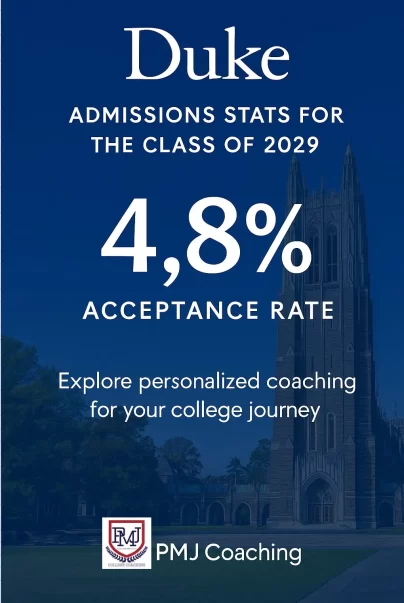This screenshot has width=404, height=603.
Task: Select the word RATE below the figure
Action: pos(302,310)
